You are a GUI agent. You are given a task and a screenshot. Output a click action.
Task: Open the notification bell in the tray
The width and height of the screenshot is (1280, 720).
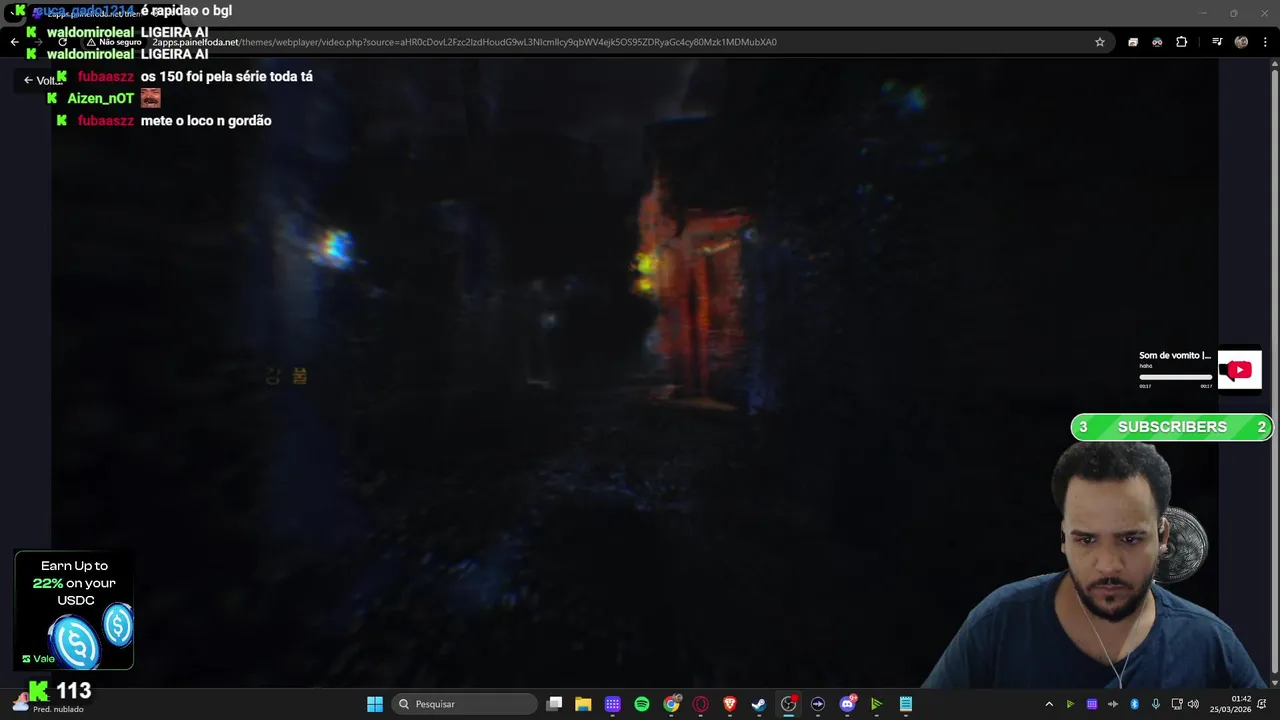click(x=1264, y=704)
